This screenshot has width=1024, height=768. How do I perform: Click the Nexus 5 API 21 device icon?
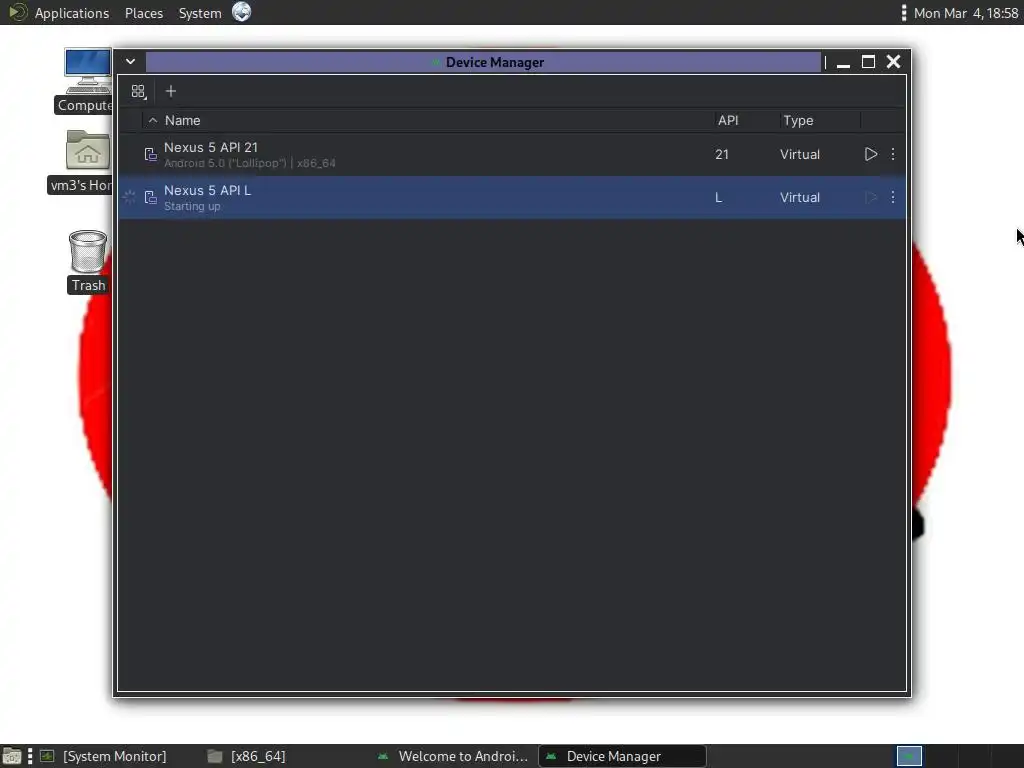coord(151,154)
